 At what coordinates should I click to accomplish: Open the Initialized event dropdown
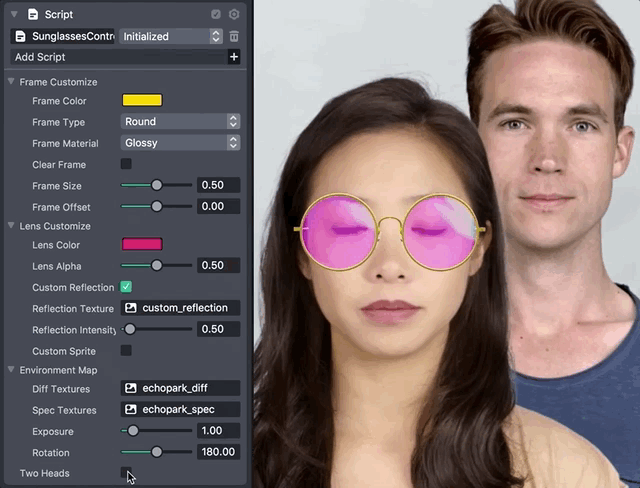[x=171, y=36]
